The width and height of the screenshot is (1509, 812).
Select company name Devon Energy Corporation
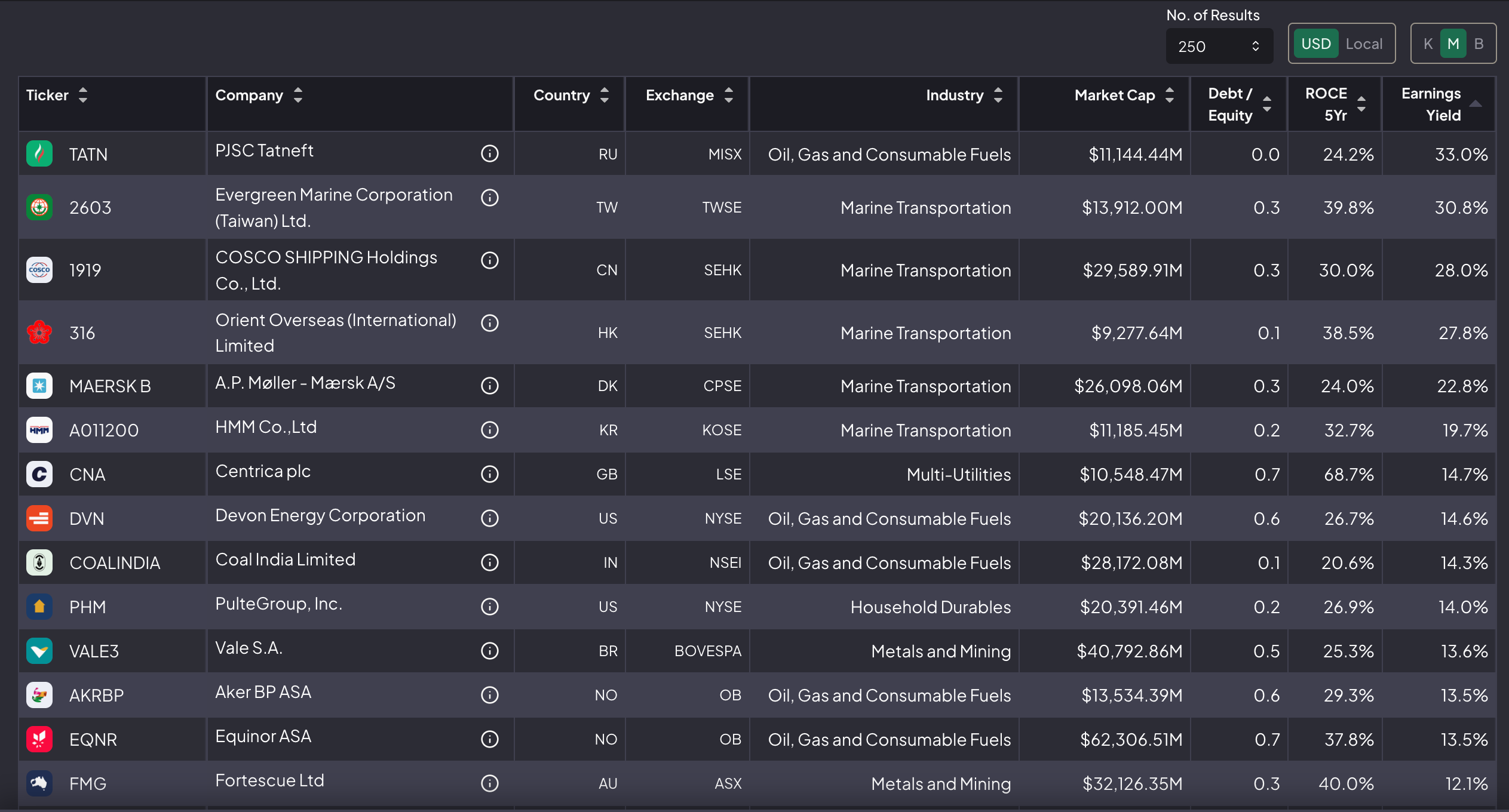click(x=320, y=515)
